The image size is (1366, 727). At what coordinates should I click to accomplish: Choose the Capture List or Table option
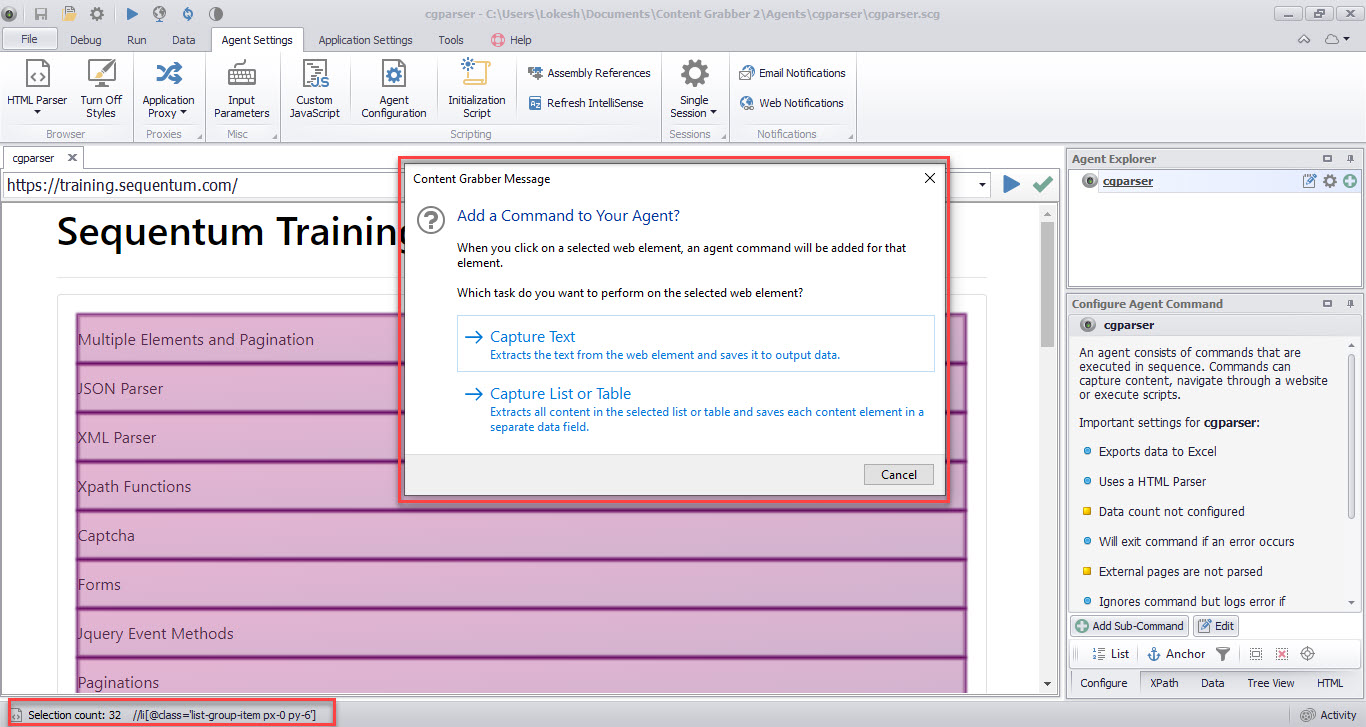[x=560, y=393]
